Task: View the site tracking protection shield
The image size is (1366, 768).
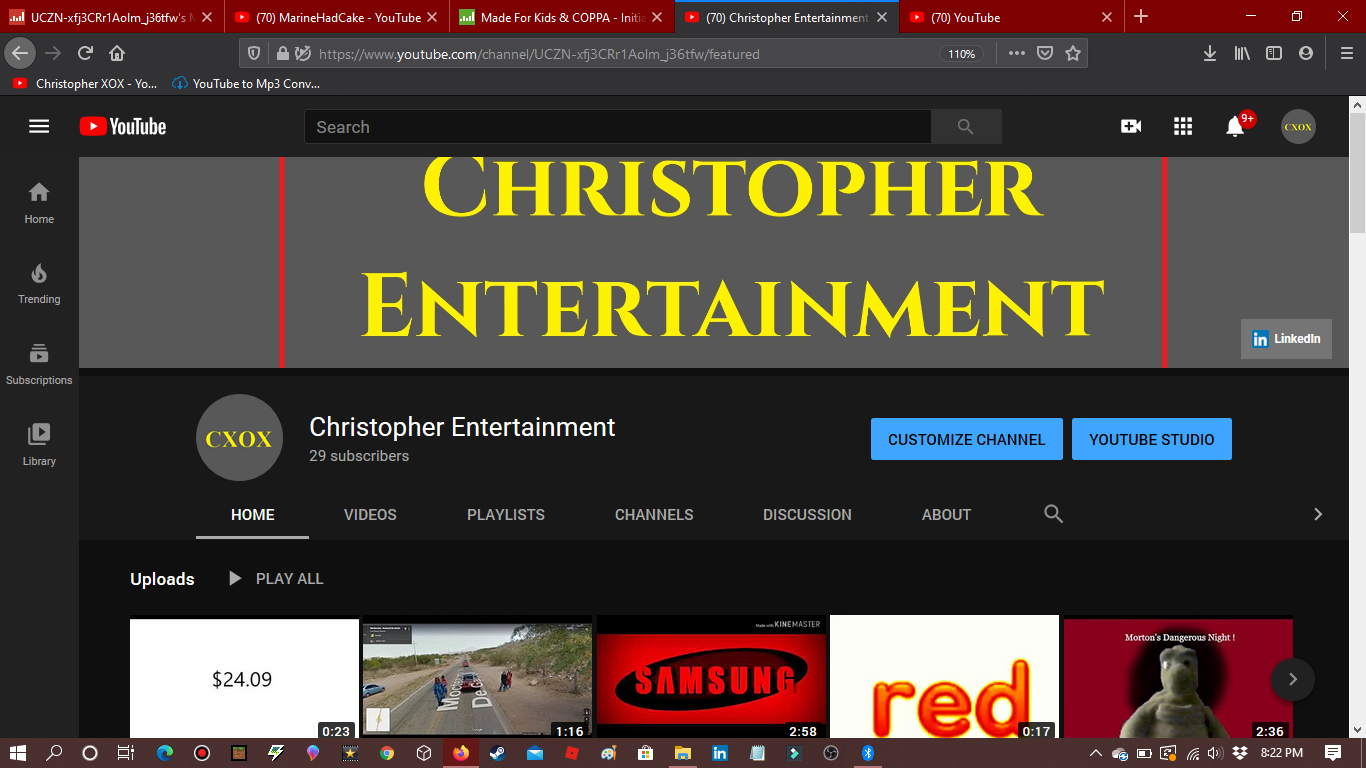Action: (x=254, y=53)
